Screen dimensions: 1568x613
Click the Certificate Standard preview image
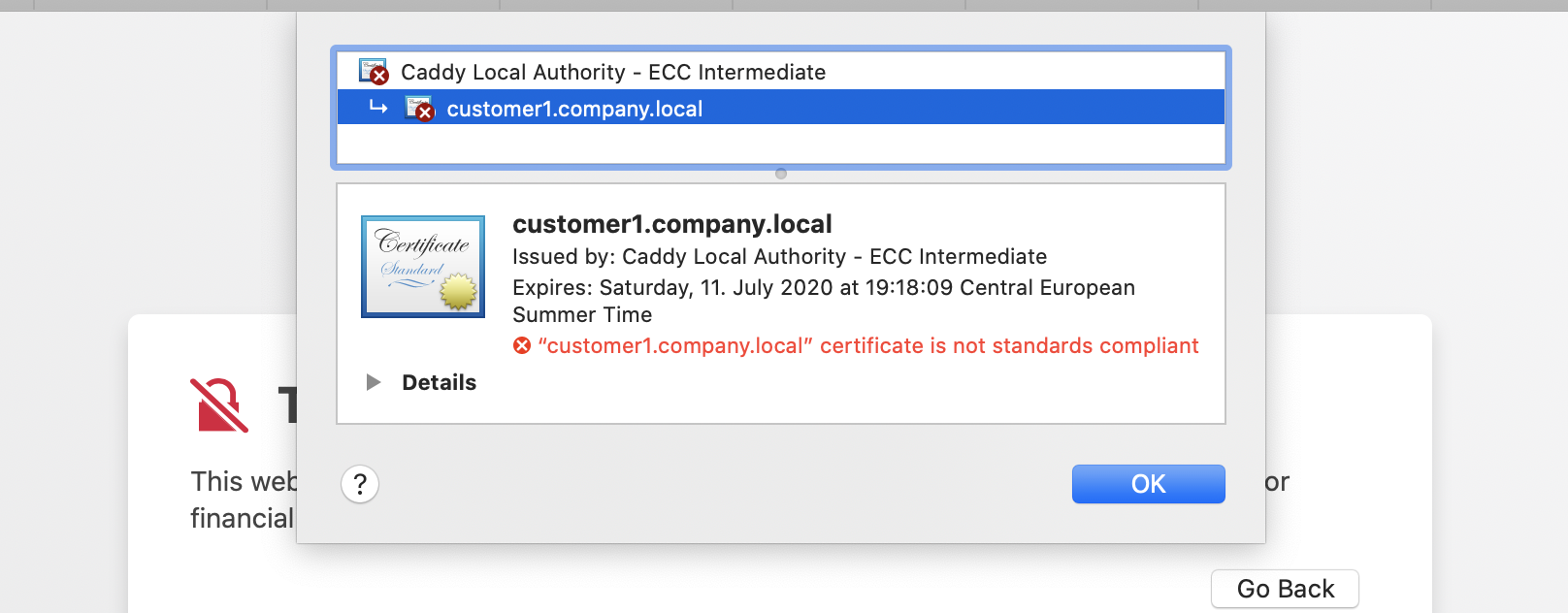(x=422, y=266)
